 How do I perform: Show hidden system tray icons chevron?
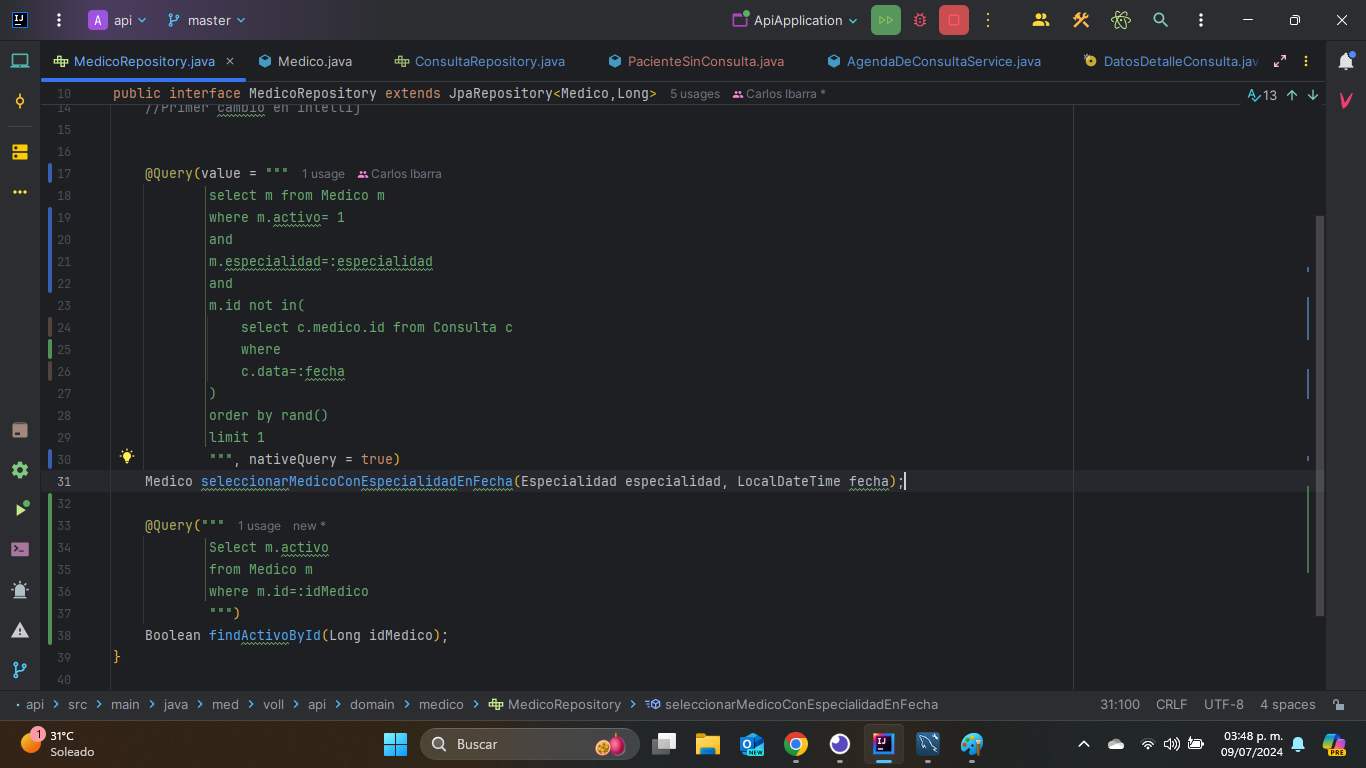point(1084,744)
